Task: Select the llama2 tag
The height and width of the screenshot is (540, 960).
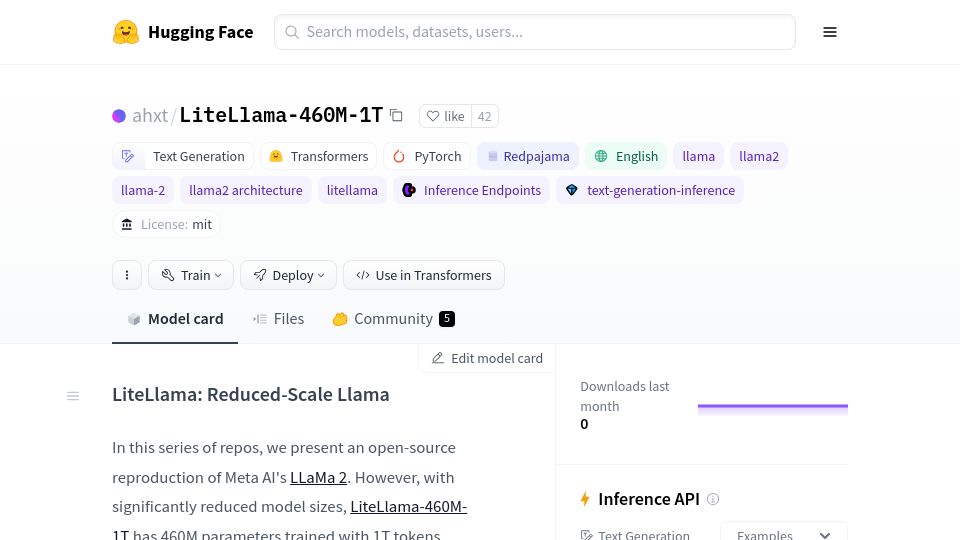Action: point(759,156)
